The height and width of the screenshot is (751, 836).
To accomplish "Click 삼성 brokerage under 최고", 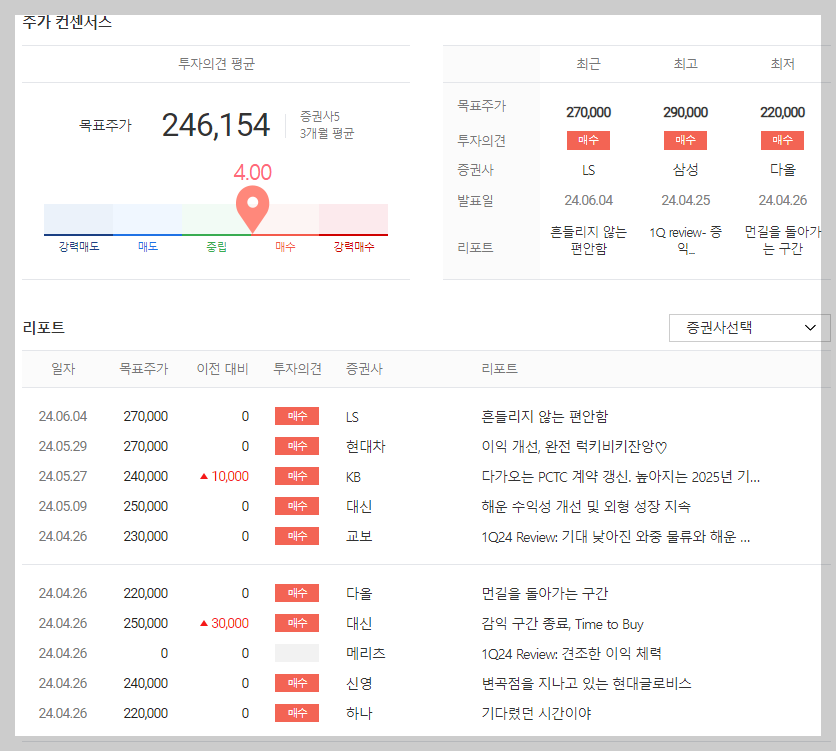I will click(x=685, y=170).
